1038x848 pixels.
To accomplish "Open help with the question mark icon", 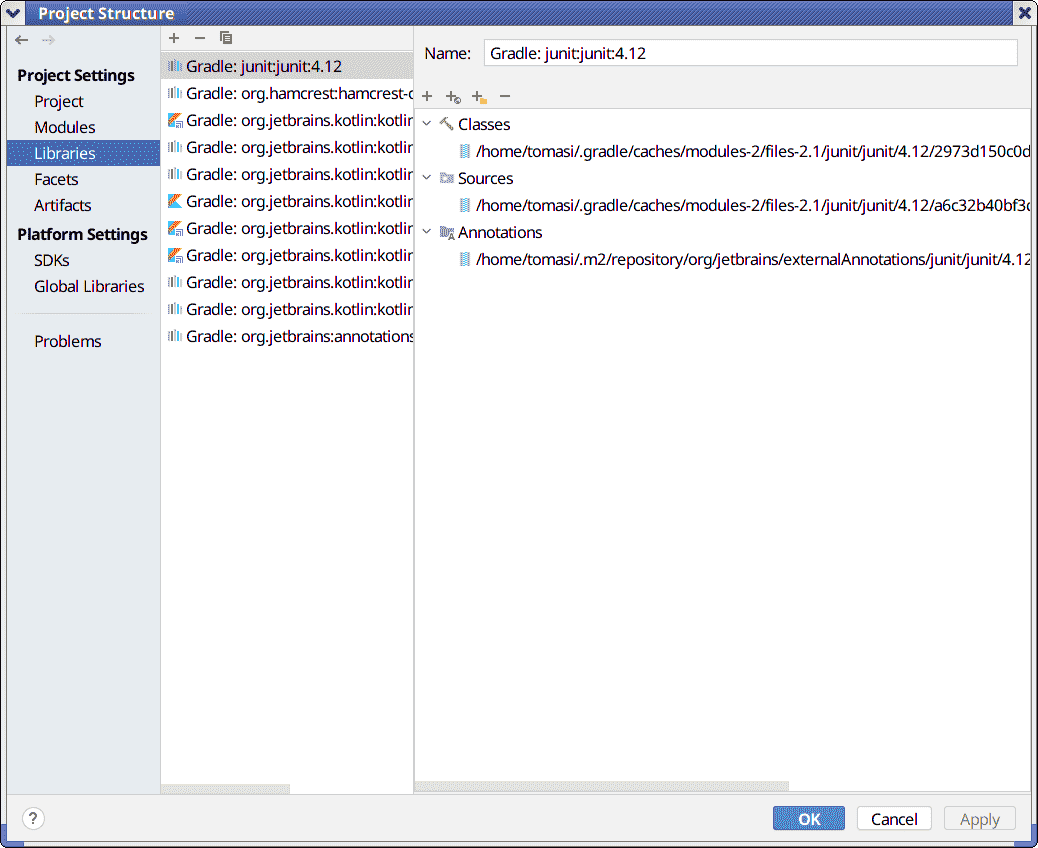I will pyautogui.click(x=33, y=818).
